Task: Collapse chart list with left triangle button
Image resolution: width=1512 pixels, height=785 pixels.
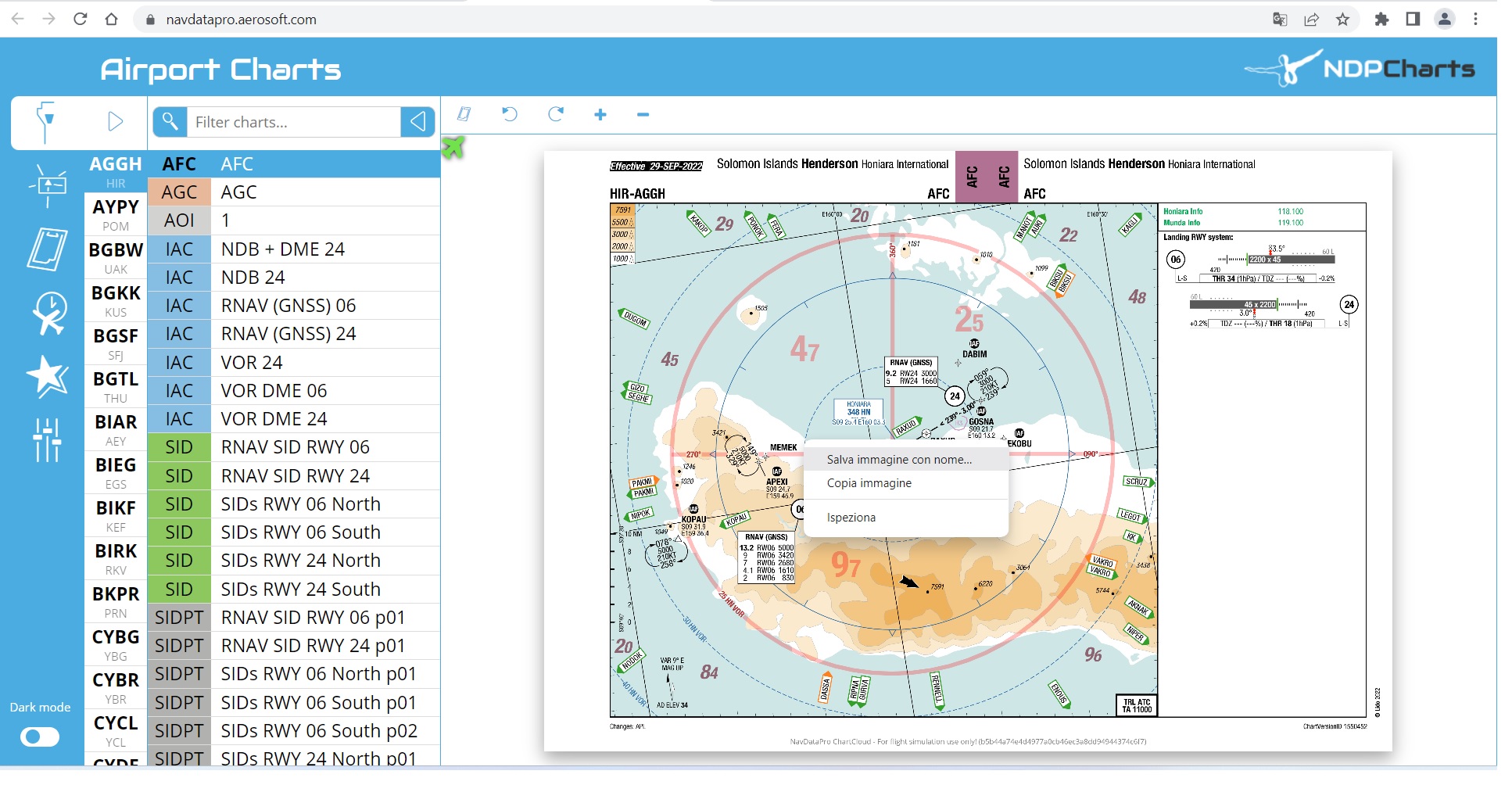Action: [x=417, y=122]
